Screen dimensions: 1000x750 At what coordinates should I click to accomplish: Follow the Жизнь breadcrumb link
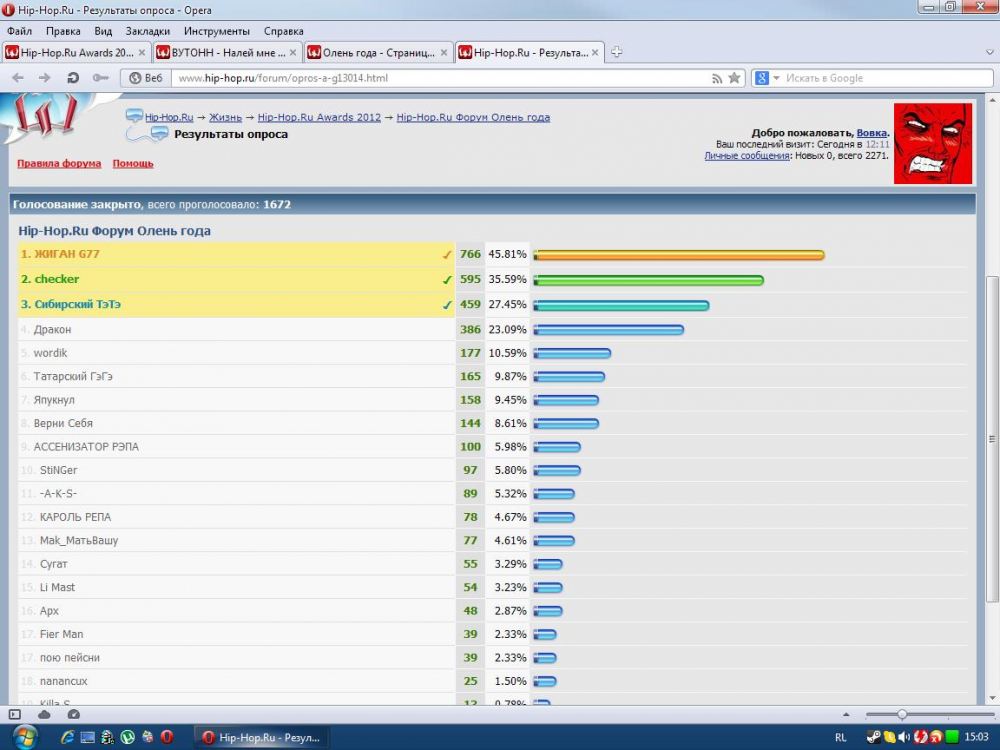(225, 117)
